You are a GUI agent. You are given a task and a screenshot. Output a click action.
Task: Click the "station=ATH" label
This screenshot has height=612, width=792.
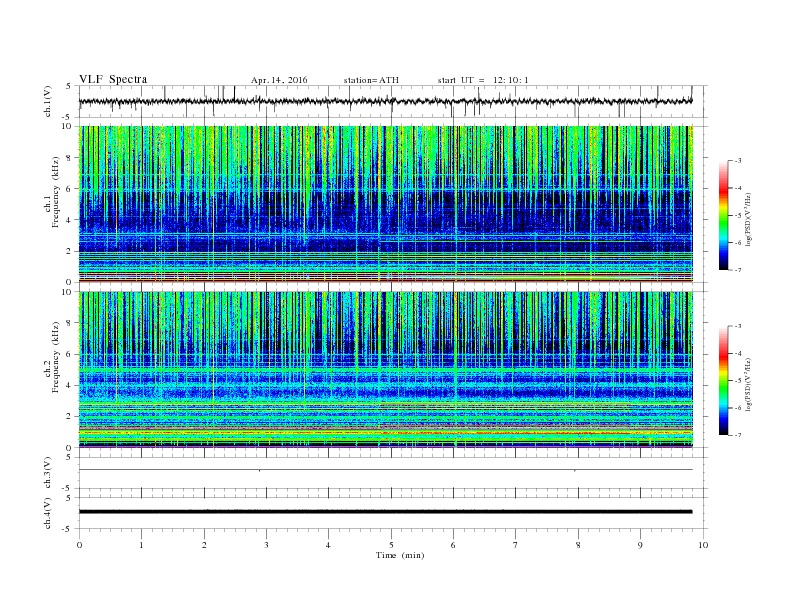point(371,80)
